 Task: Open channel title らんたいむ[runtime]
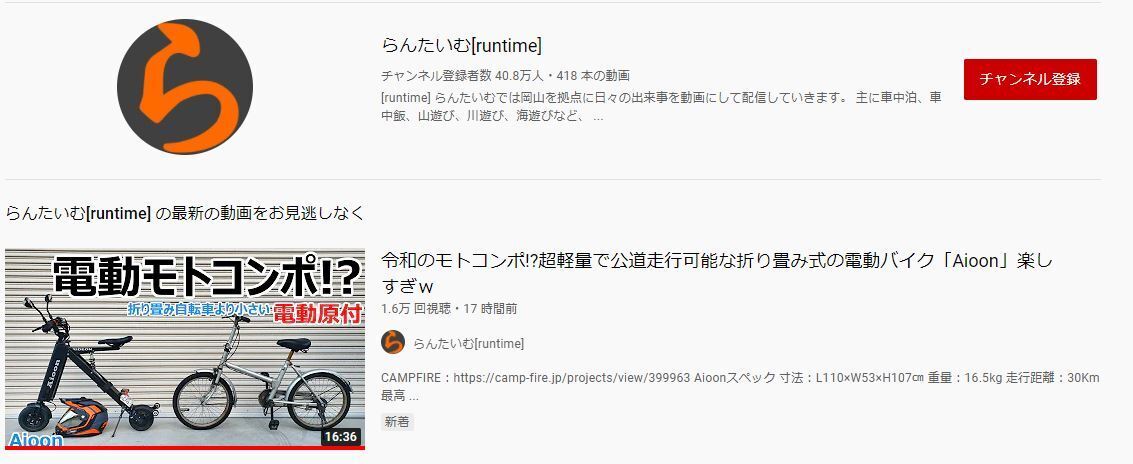pyautogui.click(x=462, y=46)
